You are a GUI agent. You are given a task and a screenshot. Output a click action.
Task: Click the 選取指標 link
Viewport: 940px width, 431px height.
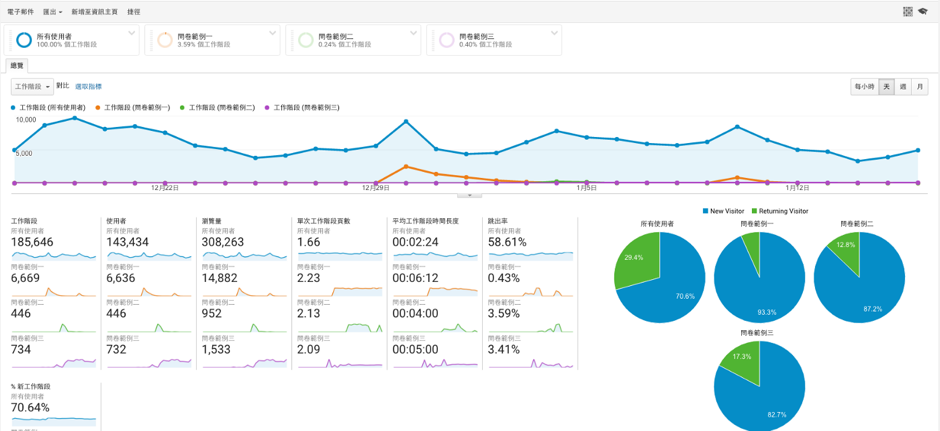click(88, 87)
